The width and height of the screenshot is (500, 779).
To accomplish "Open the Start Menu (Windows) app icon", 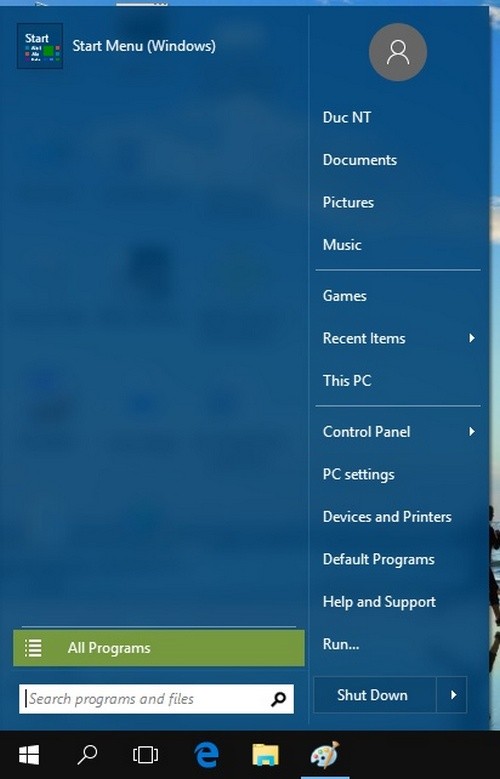I will pyautogui.click(x=40, y=46).
